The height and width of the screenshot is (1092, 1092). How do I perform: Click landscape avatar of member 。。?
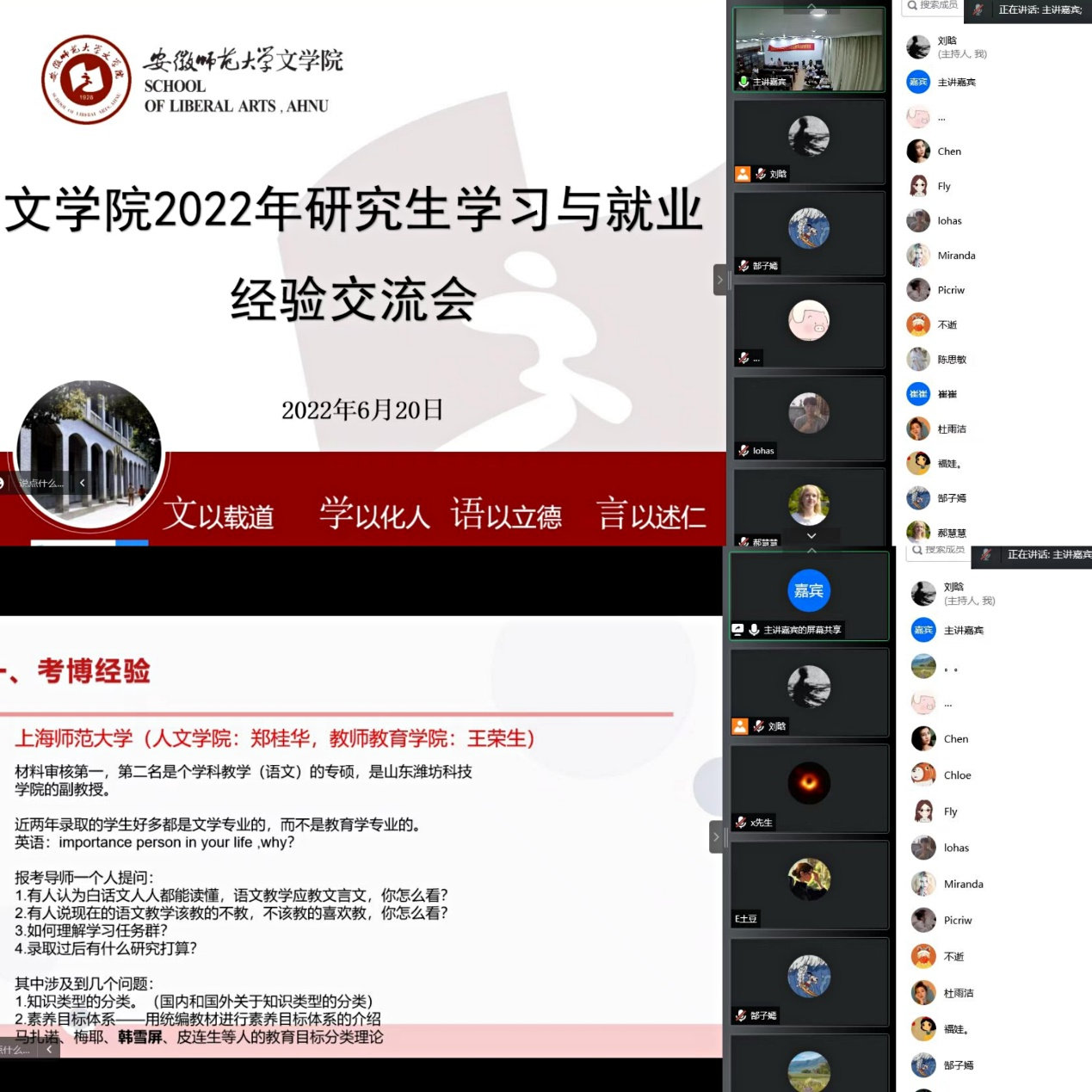(x=923, y=666)
